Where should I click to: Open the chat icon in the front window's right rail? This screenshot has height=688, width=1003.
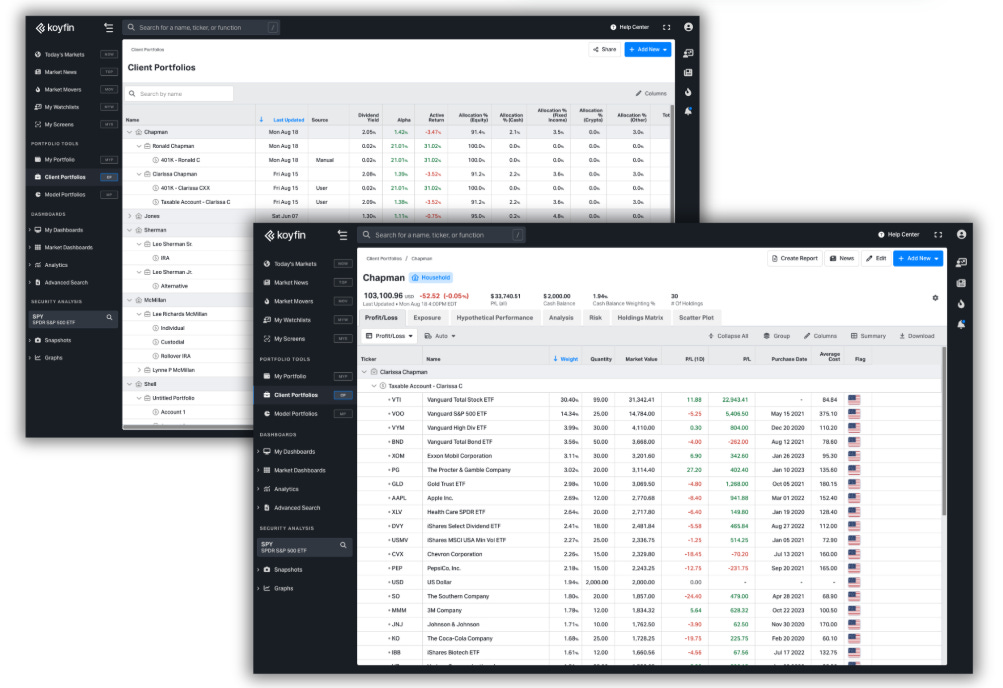961,263
